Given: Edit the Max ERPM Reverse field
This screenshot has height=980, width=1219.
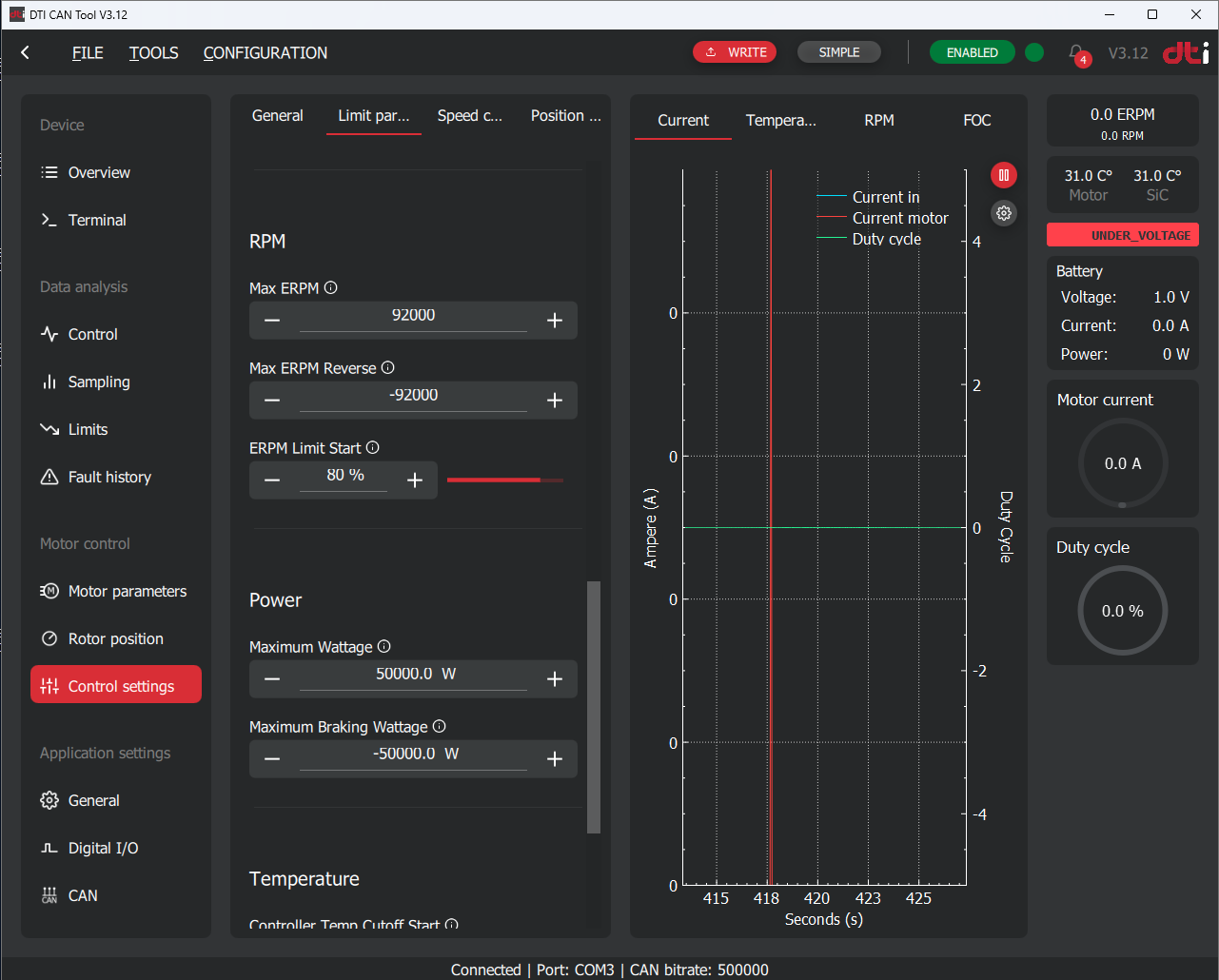Looking at the screenshot, I should (413, 396).
